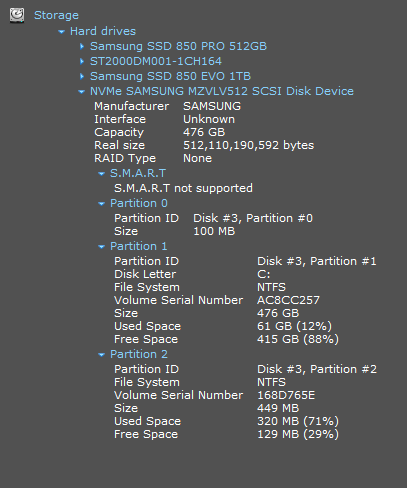Screen dimensions: 407x488
Task: Select the Partition 1 heading
Action: click(x=139, y=246)
